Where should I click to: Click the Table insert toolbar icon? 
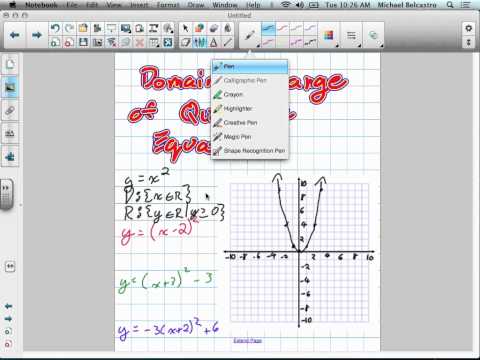pos(153,42)
